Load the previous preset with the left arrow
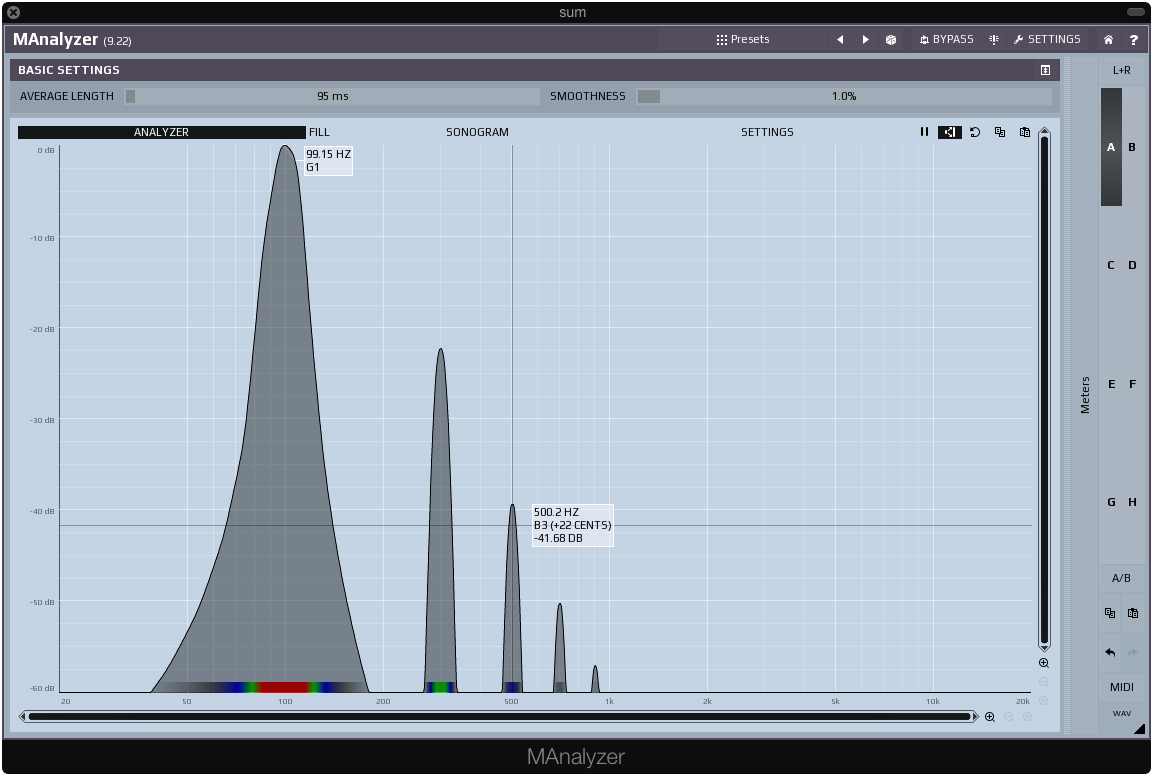Screen dimensions: 1153x776 (x=840, y=40)
